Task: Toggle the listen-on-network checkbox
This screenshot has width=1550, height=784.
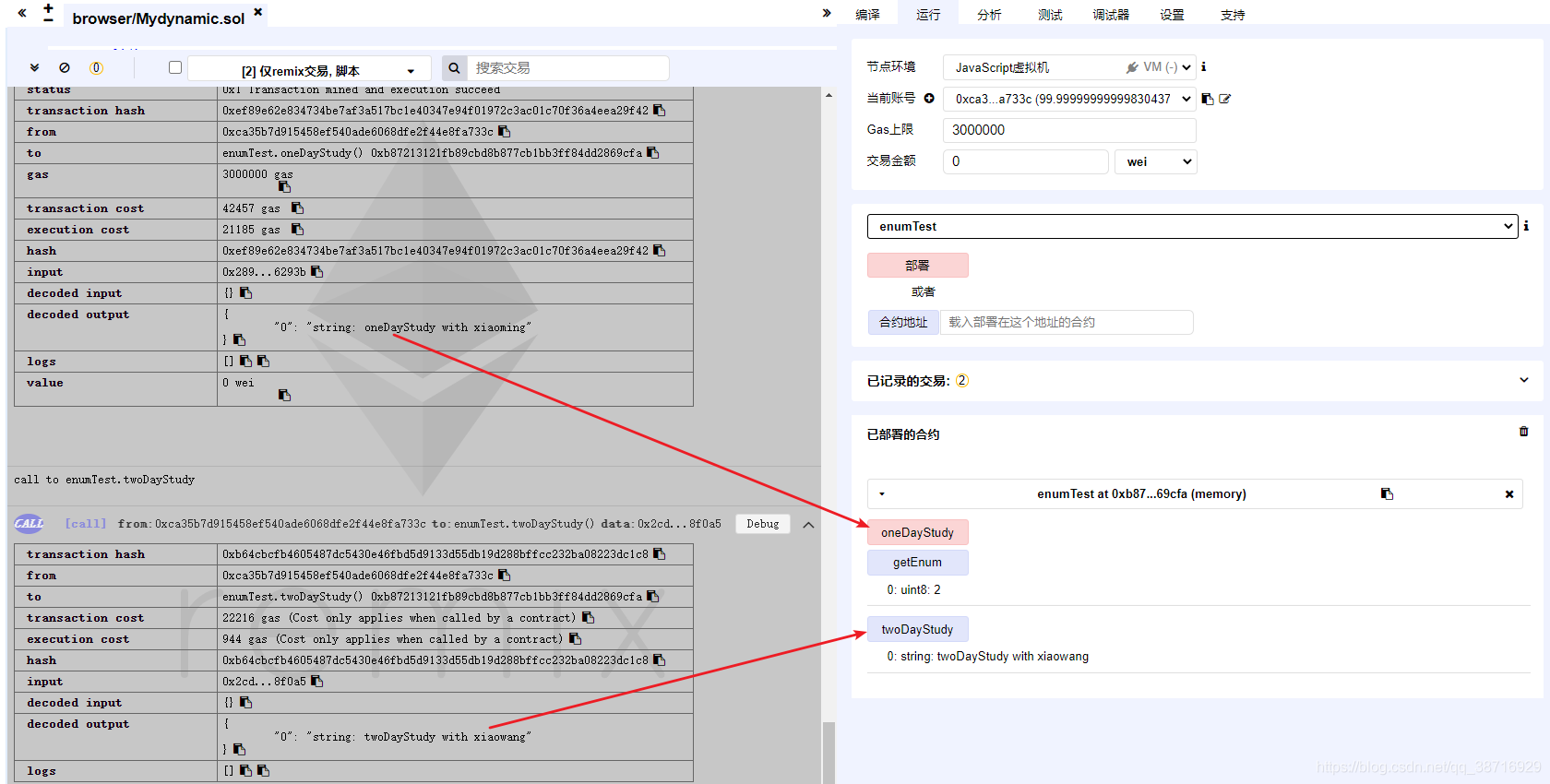Action: 175,67
